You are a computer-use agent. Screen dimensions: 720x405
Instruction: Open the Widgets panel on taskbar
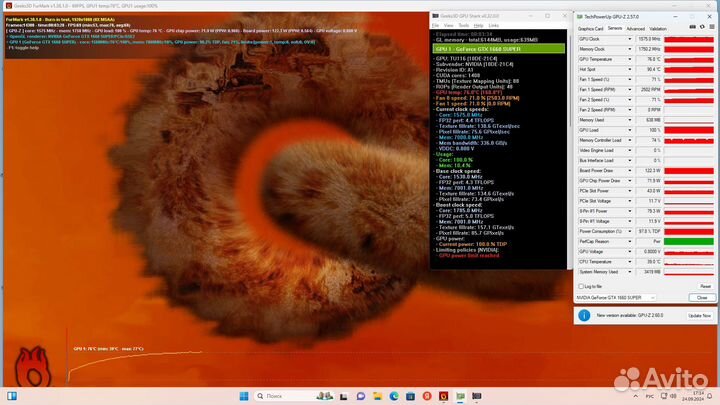[x=12, y=396]
